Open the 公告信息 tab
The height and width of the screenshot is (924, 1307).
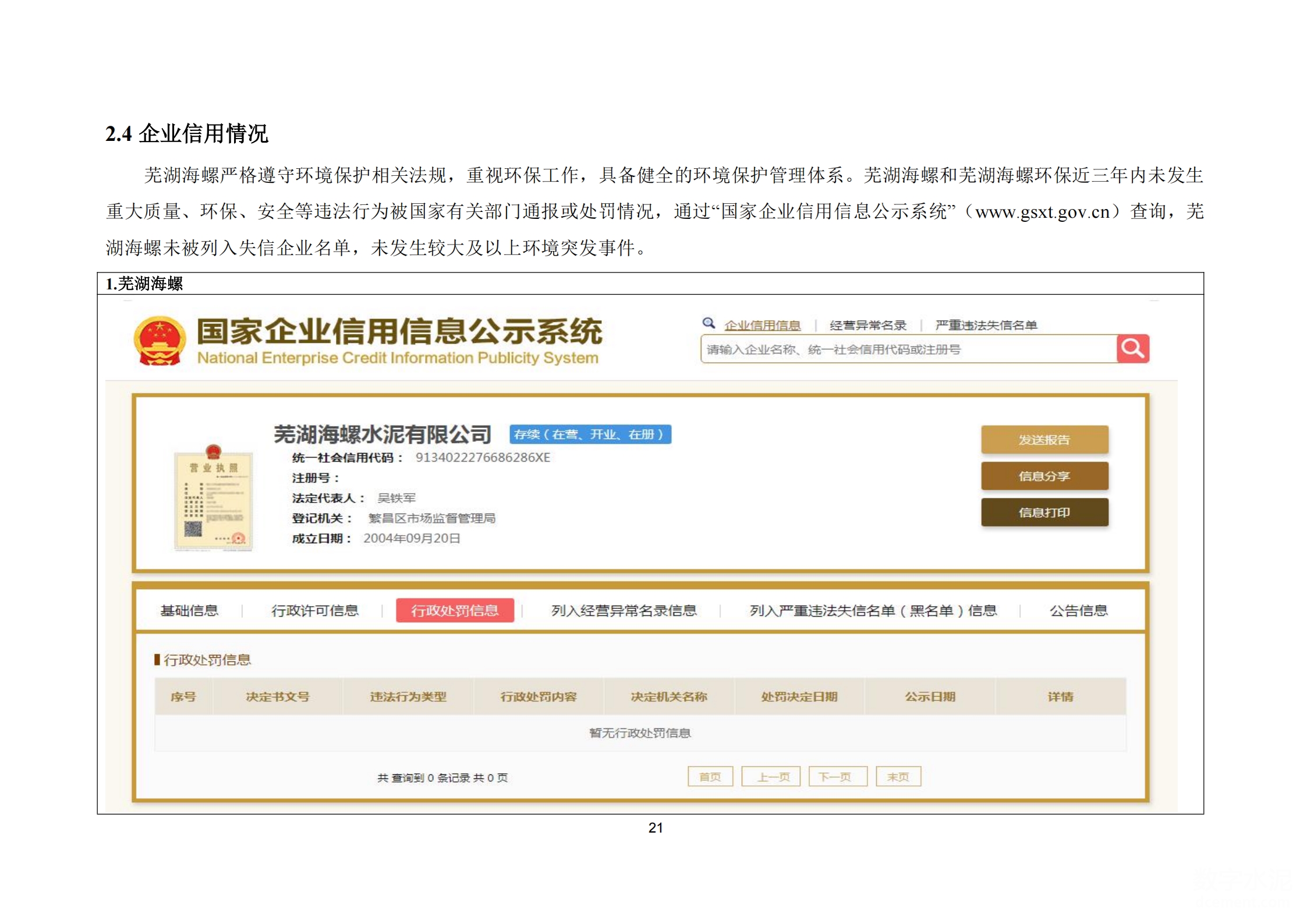click(1078, 610)
